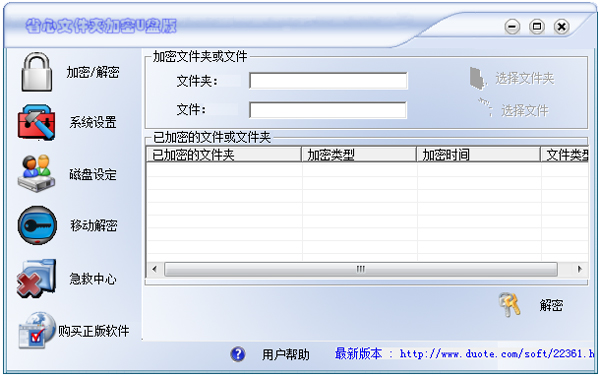Click the file icon beside 选择文件
The height and width of the screenshot is (377, 600).
tap(486, 108)
